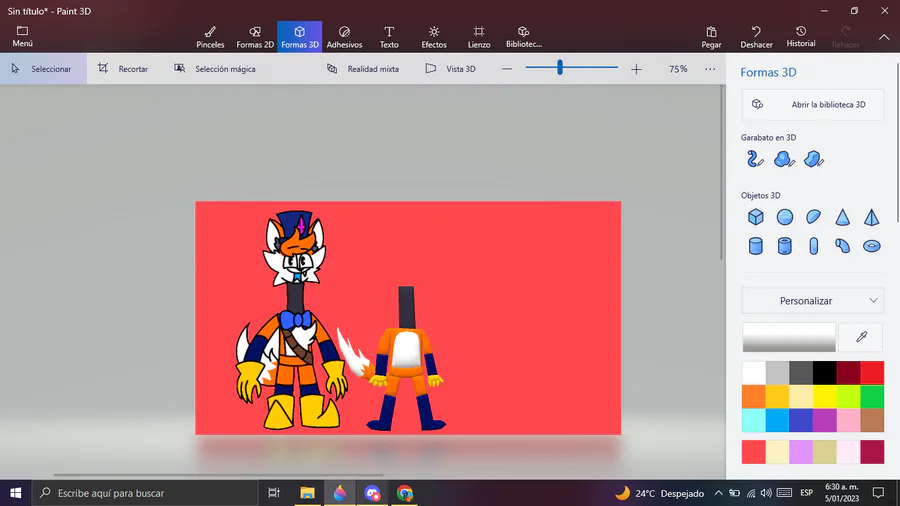The height and width of the screenshot is (506, 900).
Task: Open the Adhesivos tab
Action: coord(344,37)
